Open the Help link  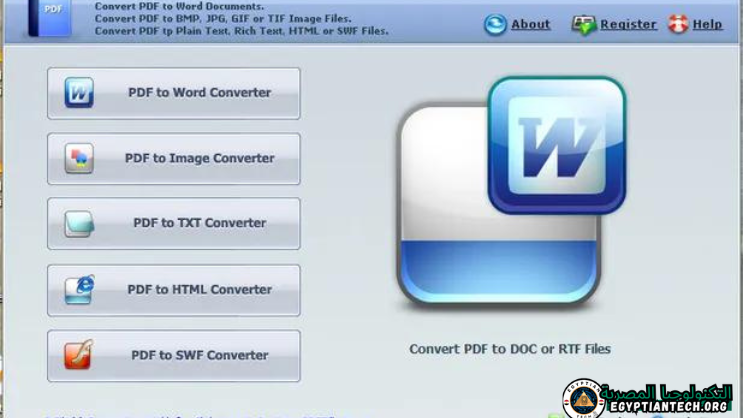click(x=707, y=25)
